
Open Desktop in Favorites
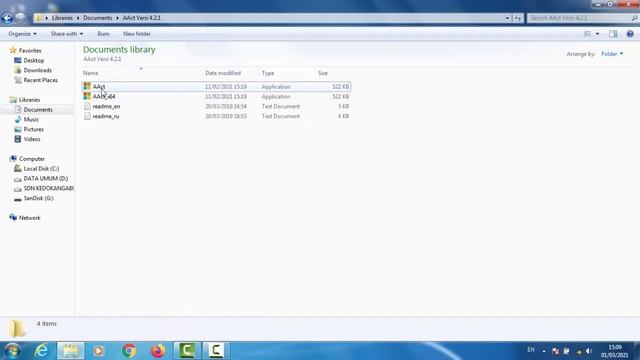33,60
